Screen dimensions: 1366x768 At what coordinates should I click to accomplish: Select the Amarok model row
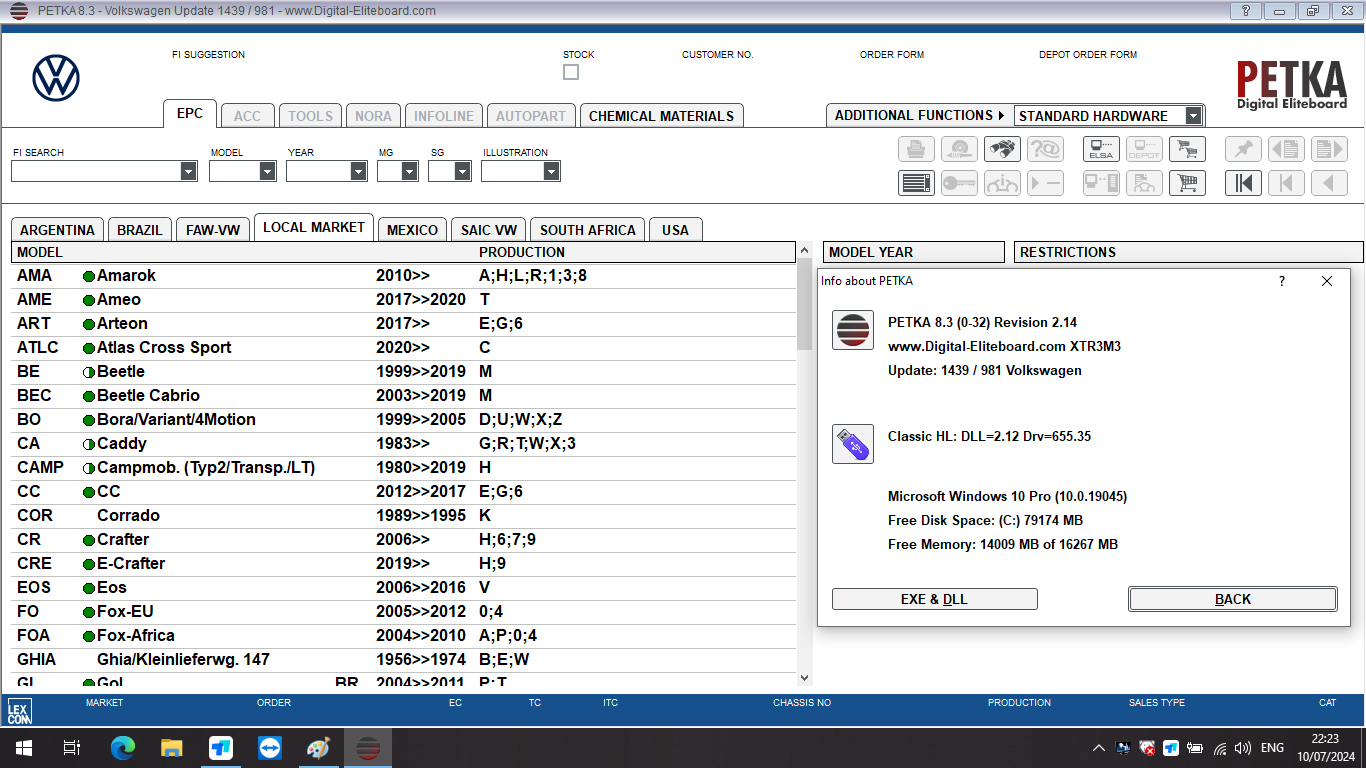pyautogui.click(x=126, y=276)
